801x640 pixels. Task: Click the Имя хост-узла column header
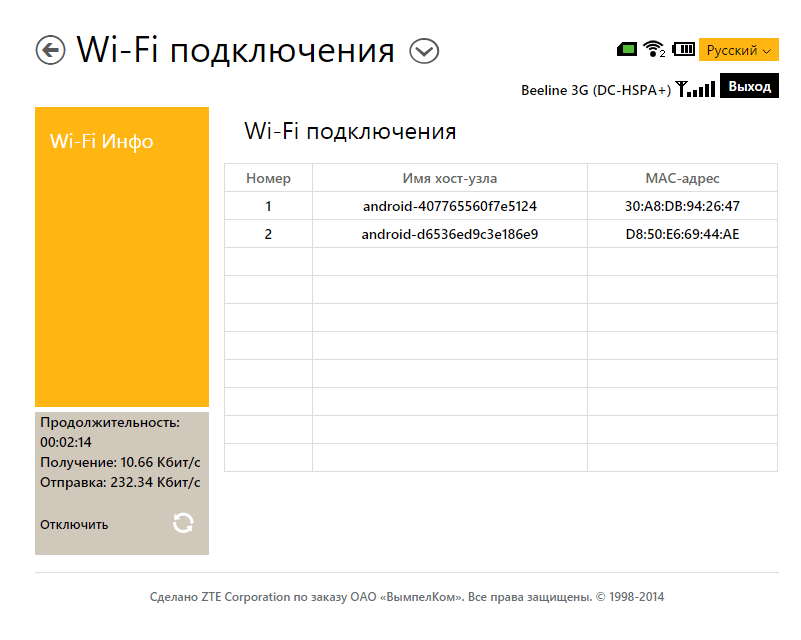click(x=450, y=178)
